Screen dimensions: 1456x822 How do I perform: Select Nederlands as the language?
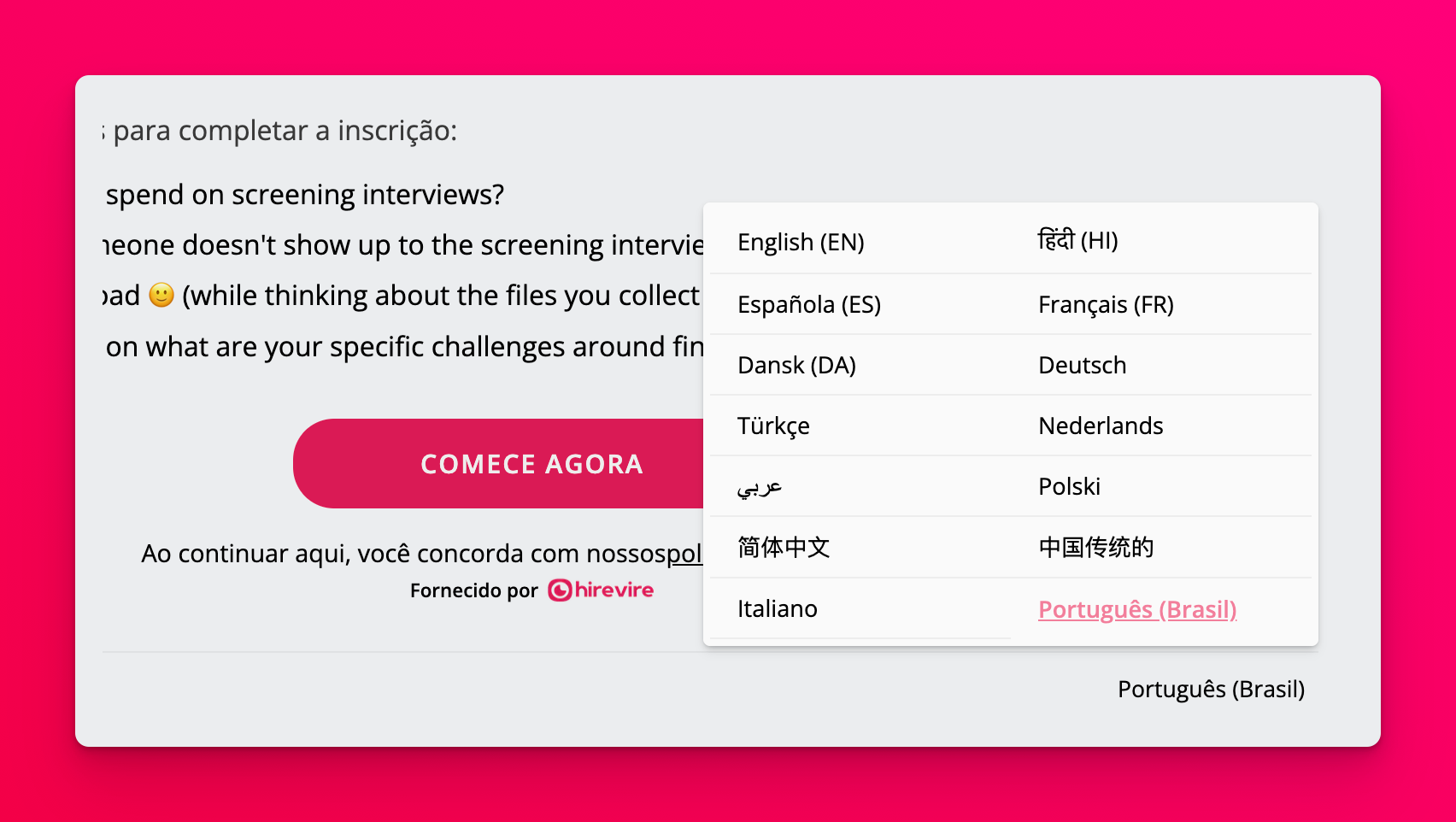(x=1101, y=426)
